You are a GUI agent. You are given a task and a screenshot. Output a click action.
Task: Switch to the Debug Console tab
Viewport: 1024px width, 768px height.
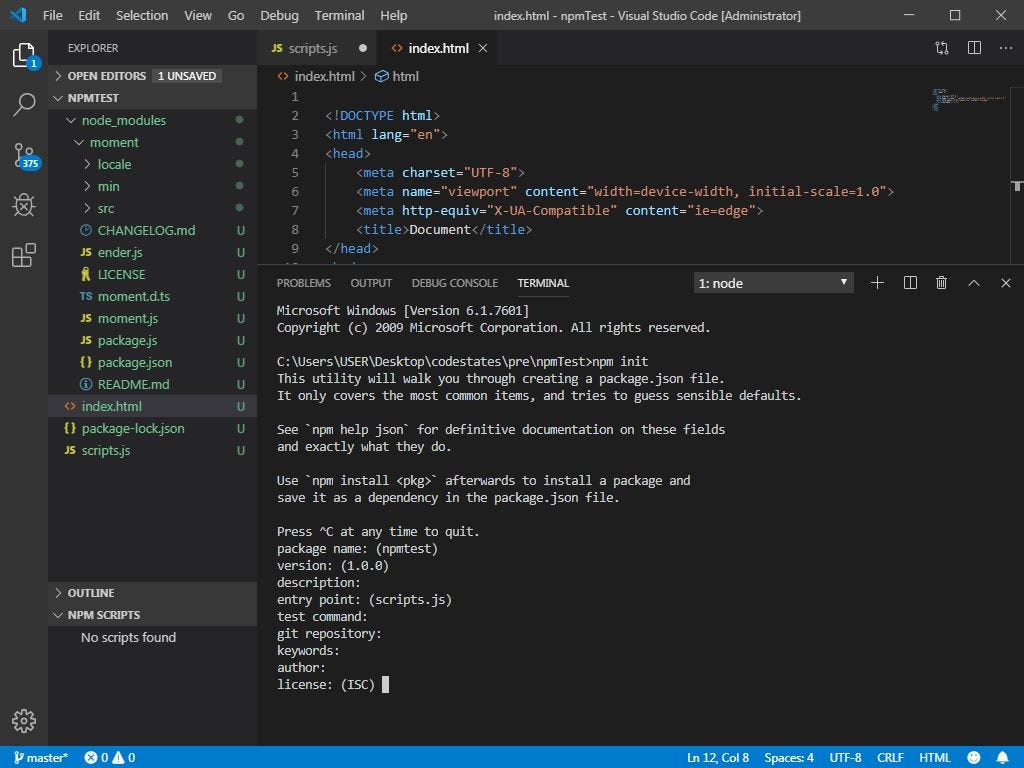point(455,283)
